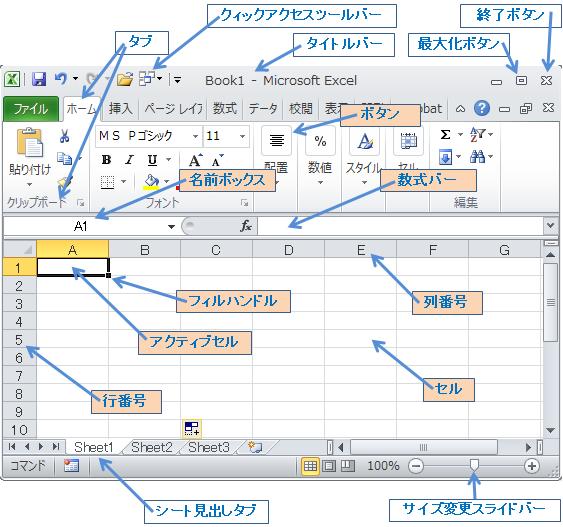Click the Find binoculars icon
Viewport: 563px width, 527px height.
[478, 157]
